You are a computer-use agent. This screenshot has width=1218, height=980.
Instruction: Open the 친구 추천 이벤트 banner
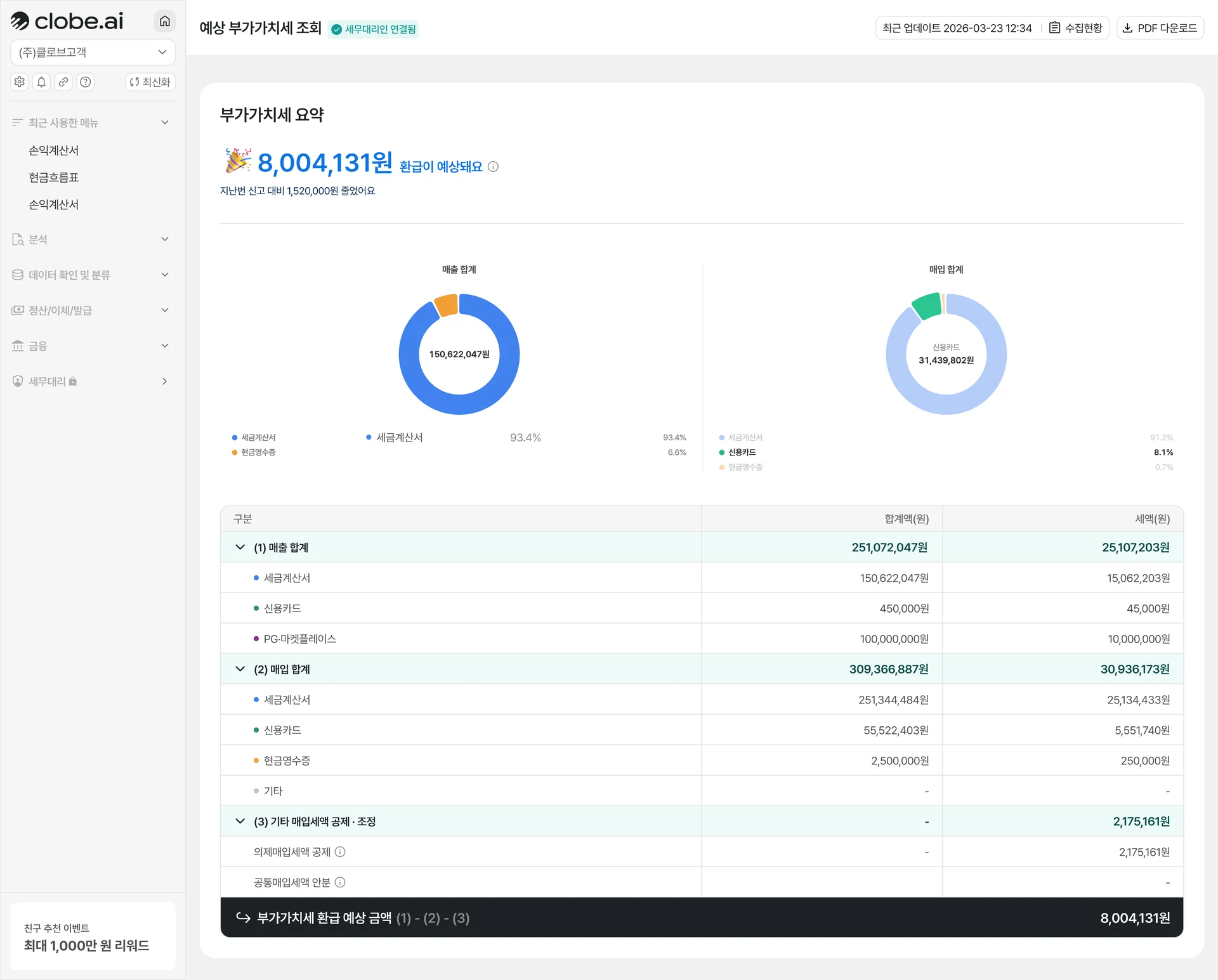93,937
